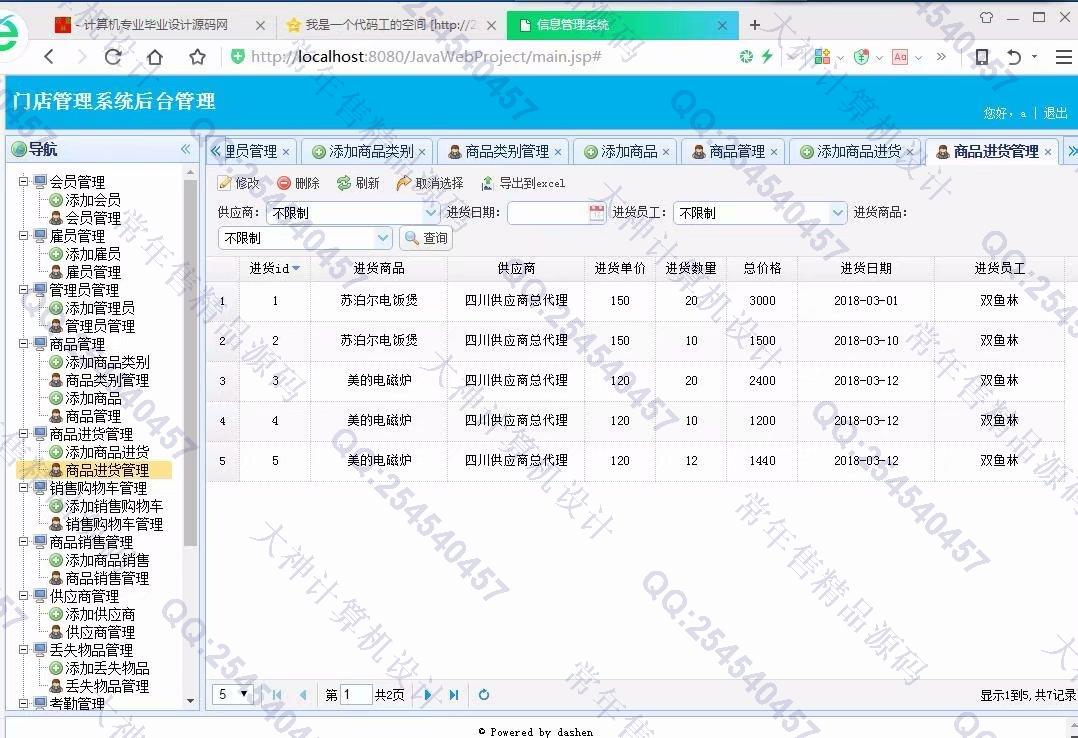Click the 修改 edit pencil icon
Viewport: 1078px width, 738px height.
click(224, 183)
